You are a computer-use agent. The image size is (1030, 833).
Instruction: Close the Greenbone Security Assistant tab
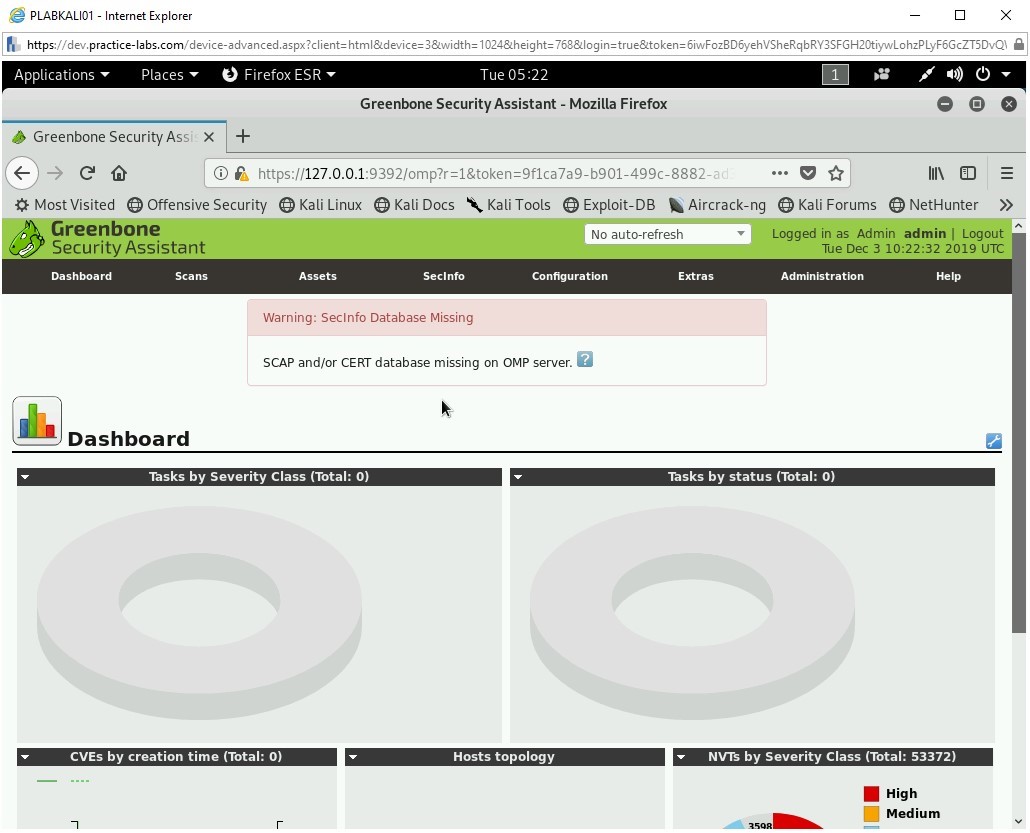(209, 137)
